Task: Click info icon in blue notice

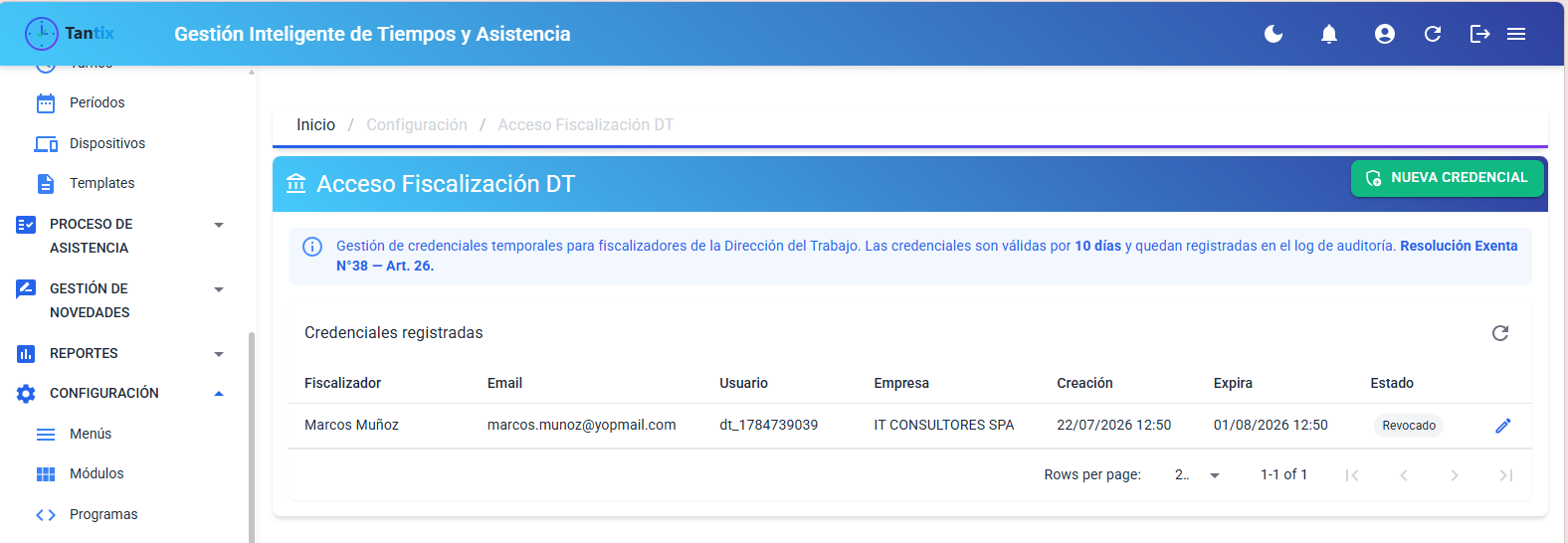Action: point(312,247)
